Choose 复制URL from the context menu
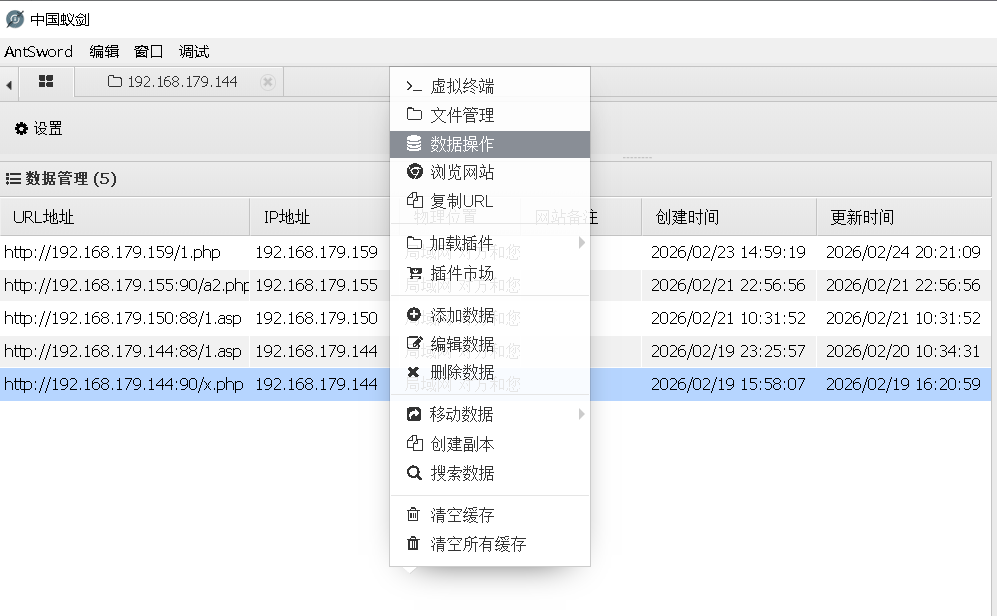The width and height of the screenshot is (997, 616). point(490,202)
